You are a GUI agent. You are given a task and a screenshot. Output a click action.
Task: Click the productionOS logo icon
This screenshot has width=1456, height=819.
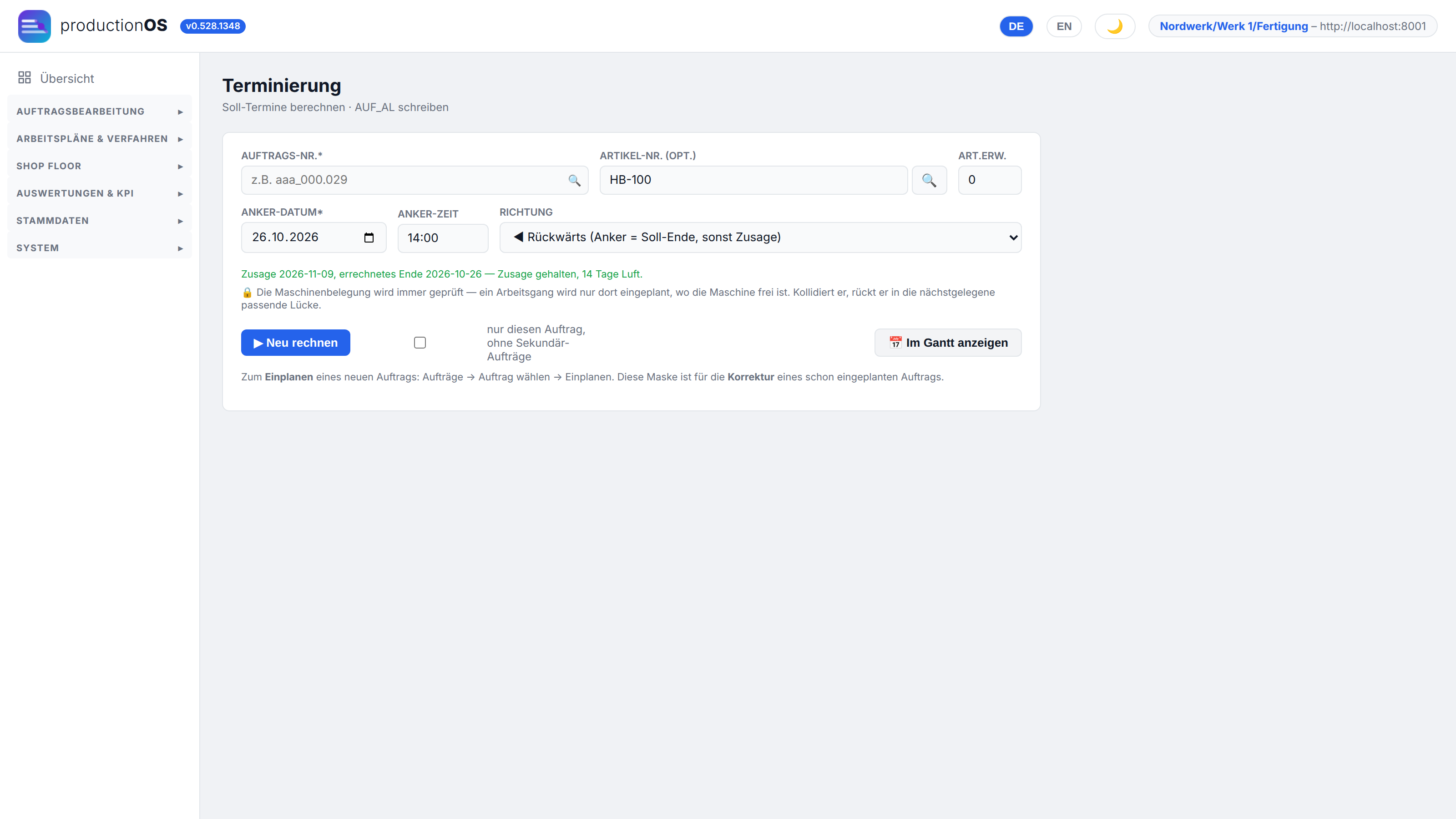(x=34, y=26)
